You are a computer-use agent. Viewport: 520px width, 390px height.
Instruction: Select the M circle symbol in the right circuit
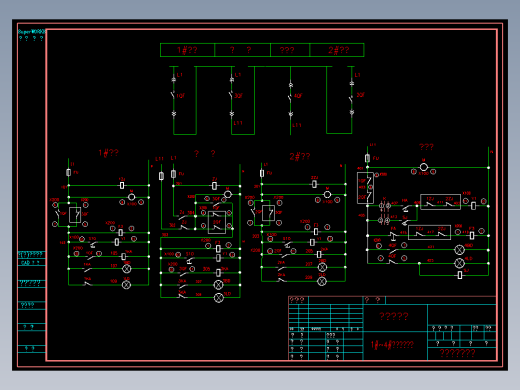424,167
